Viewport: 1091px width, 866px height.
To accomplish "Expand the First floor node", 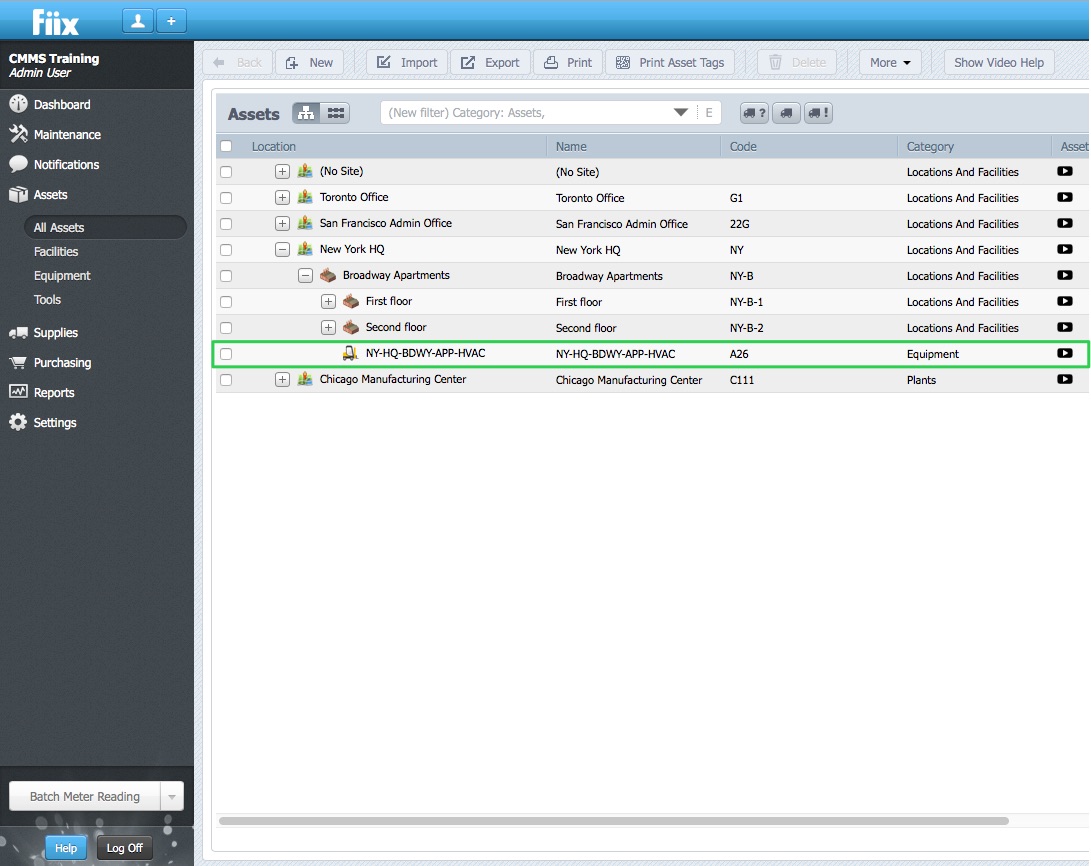I will [328, 301].
